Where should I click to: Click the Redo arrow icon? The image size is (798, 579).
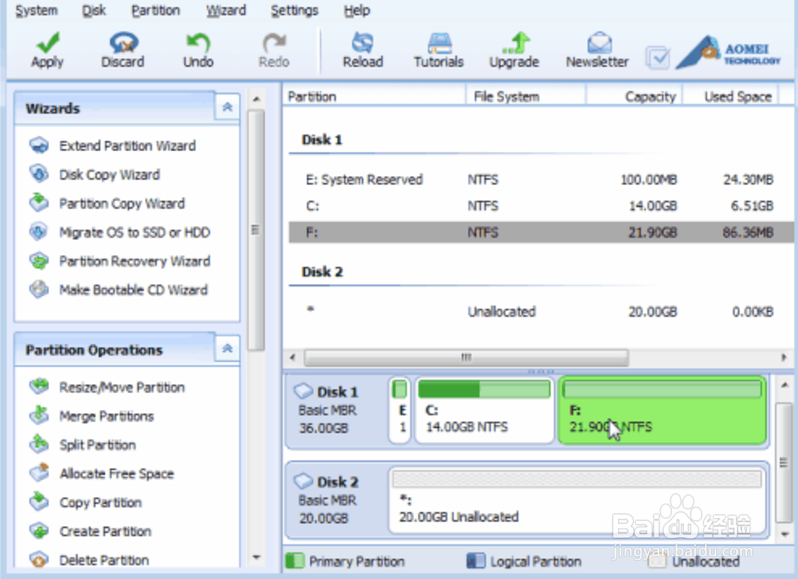pos(274,43)
